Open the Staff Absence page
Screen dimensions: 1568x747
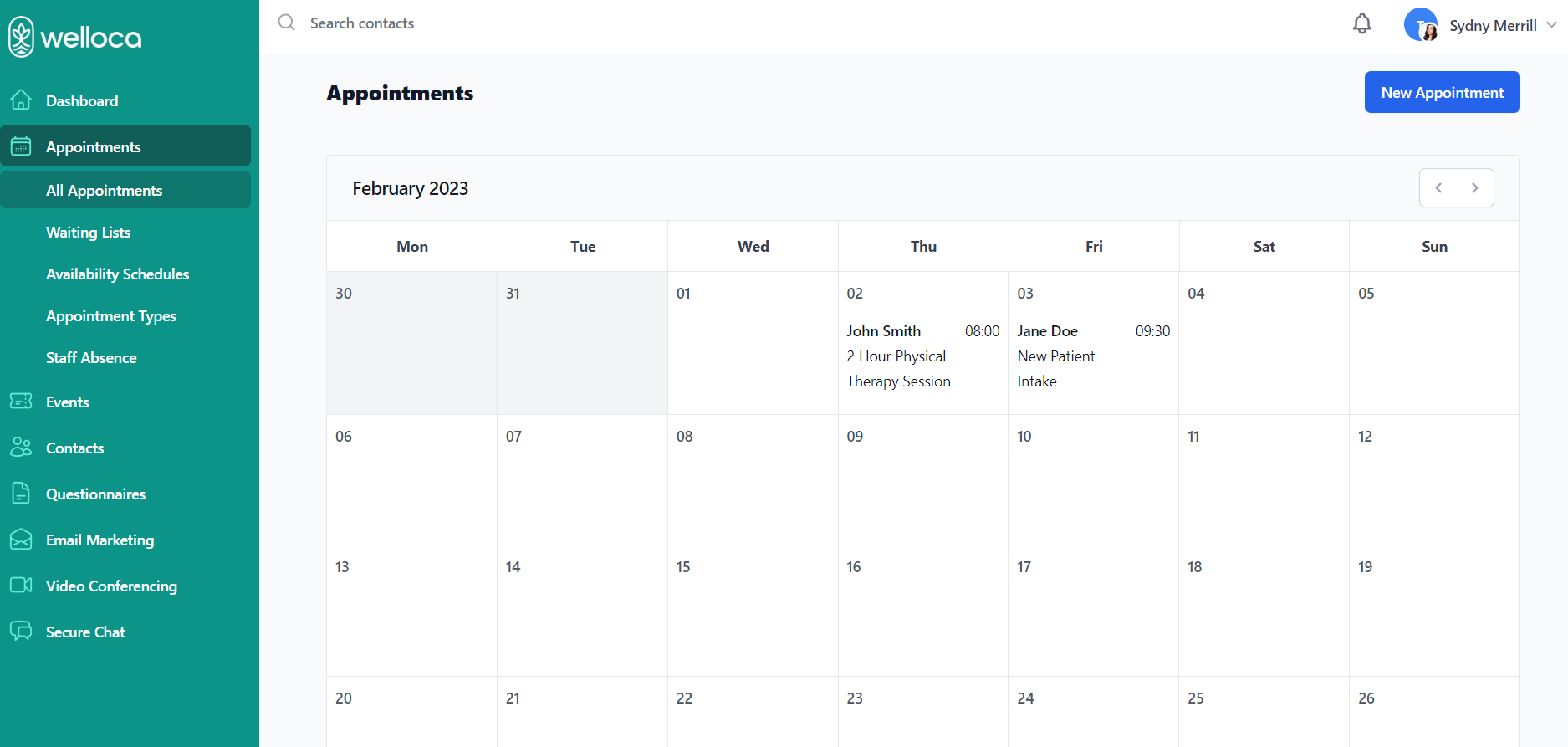91,358
